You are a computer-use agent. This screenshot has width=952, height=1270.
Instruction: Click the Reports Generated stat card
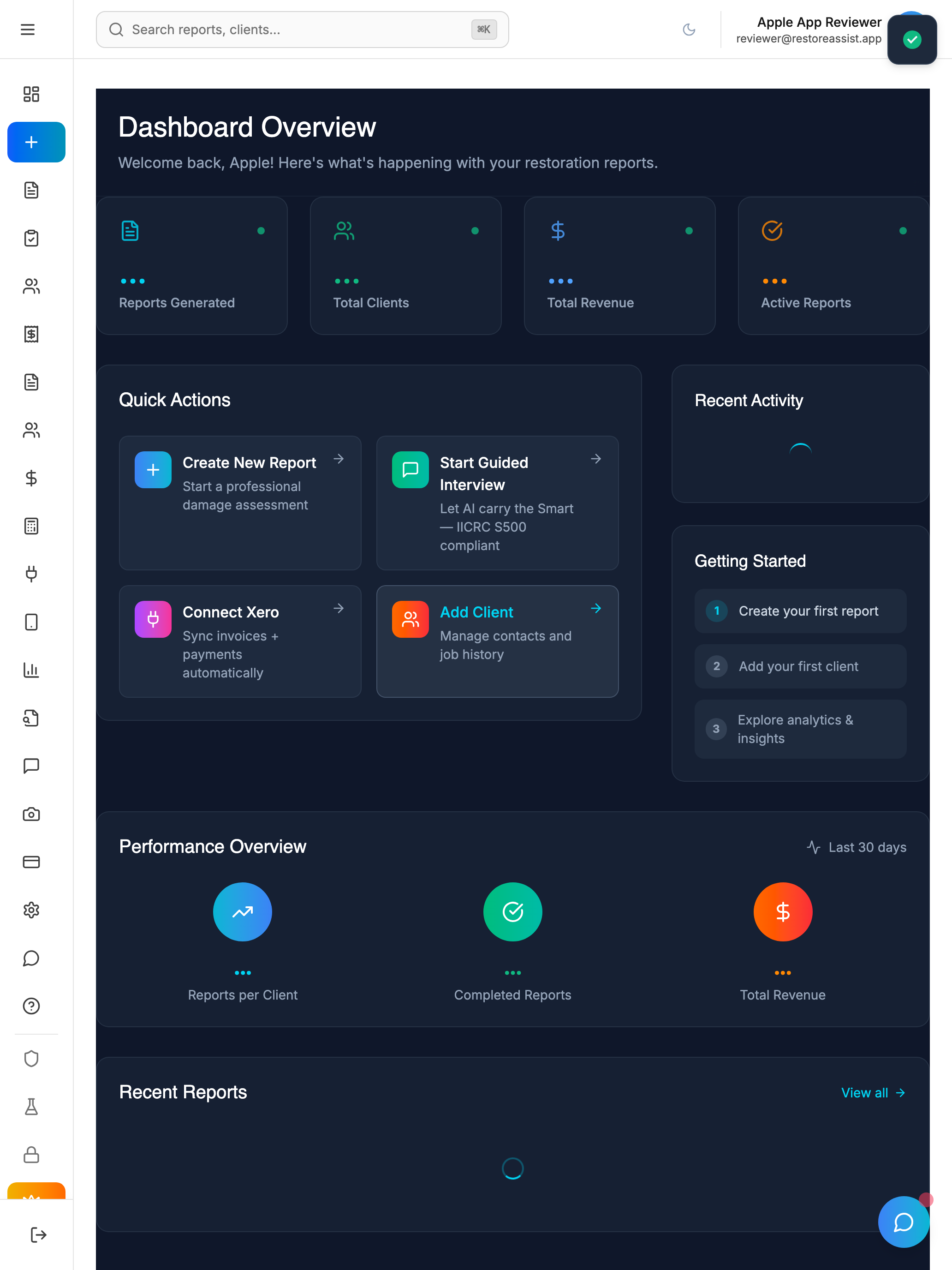(x=192, y=266)
